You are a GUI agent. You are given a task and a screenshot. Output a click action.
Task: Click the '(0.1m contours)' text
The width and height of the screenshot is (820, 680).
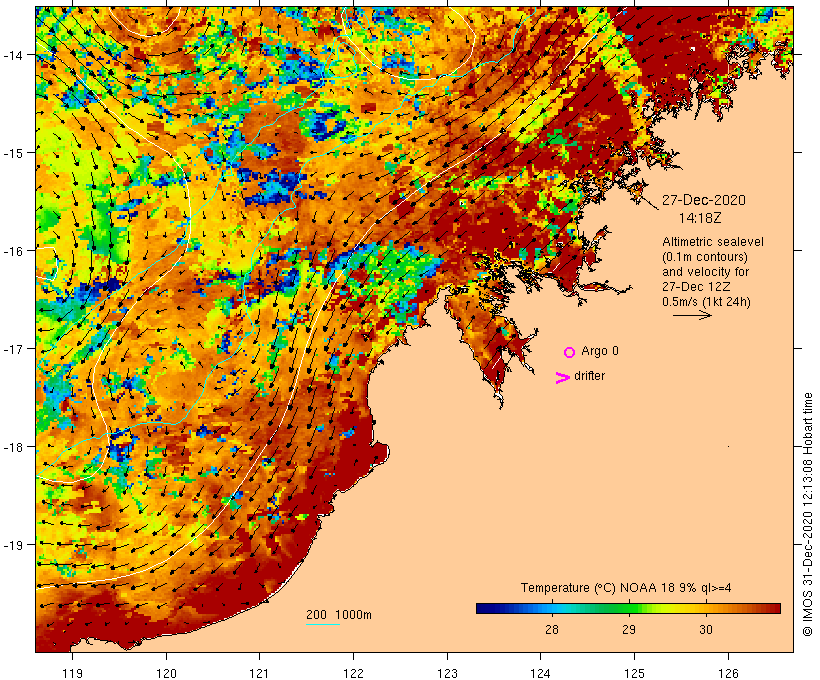point(705,257)
